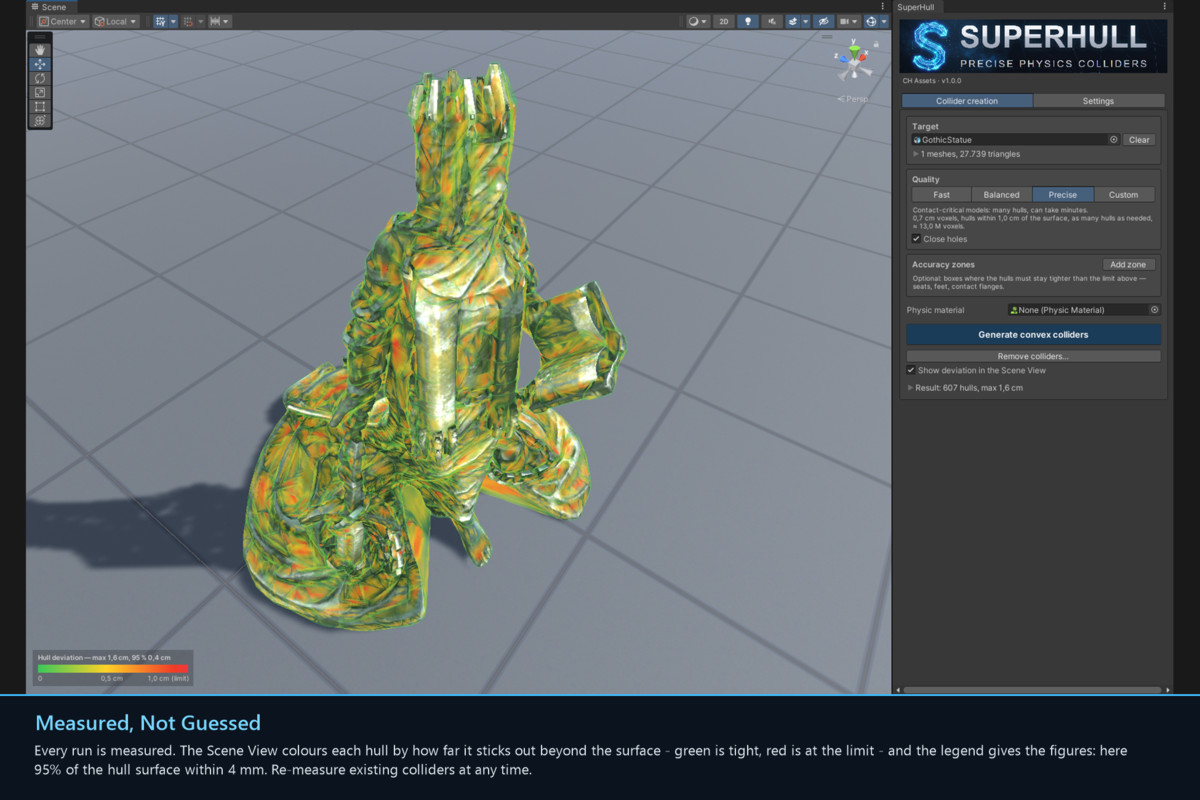Click the Add zone button
Image resolution: width=1200 pixels, height=800 pixels.
click(1128, 265)
